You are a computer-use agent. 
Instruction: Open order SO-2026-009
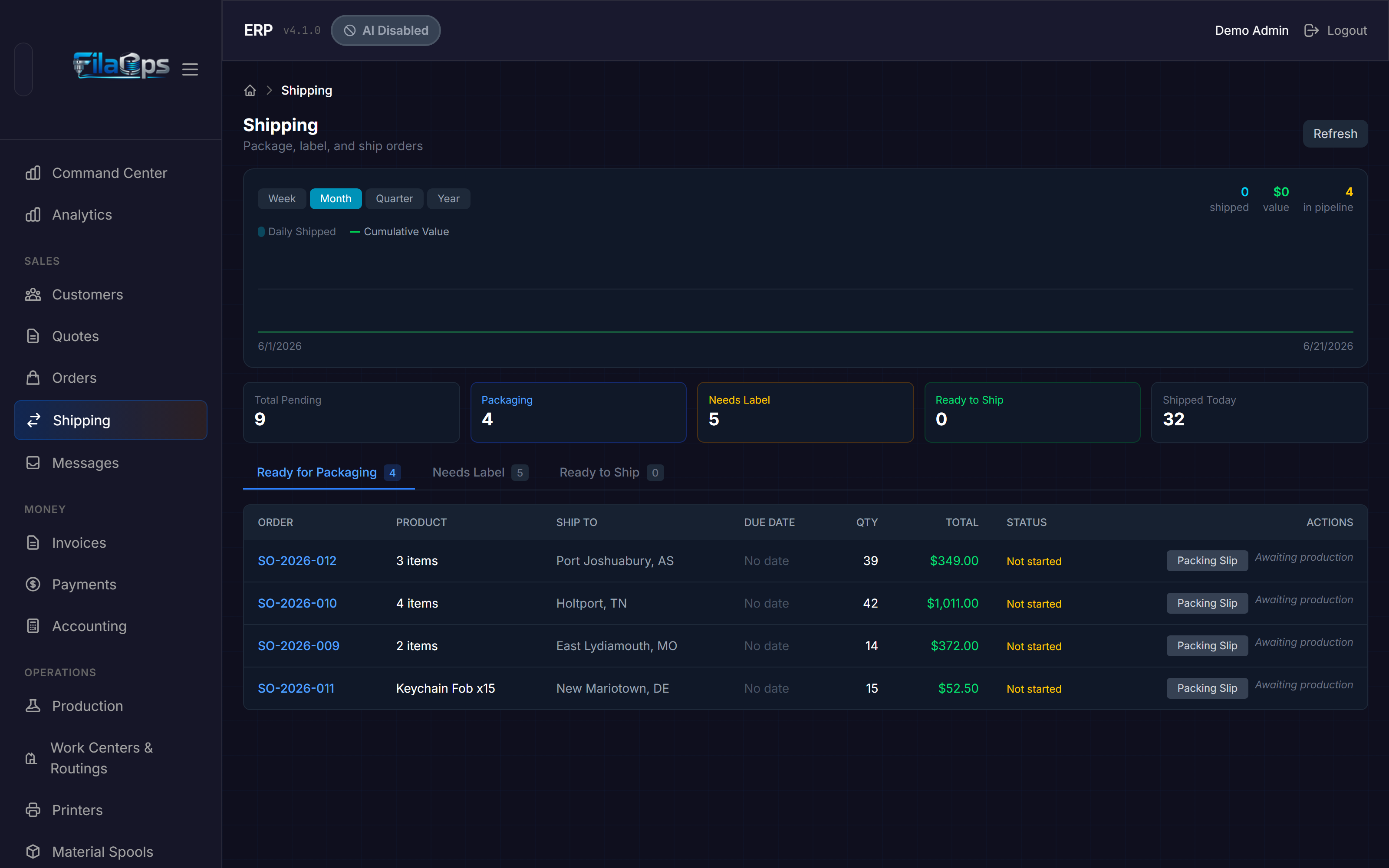click(299, 646)
